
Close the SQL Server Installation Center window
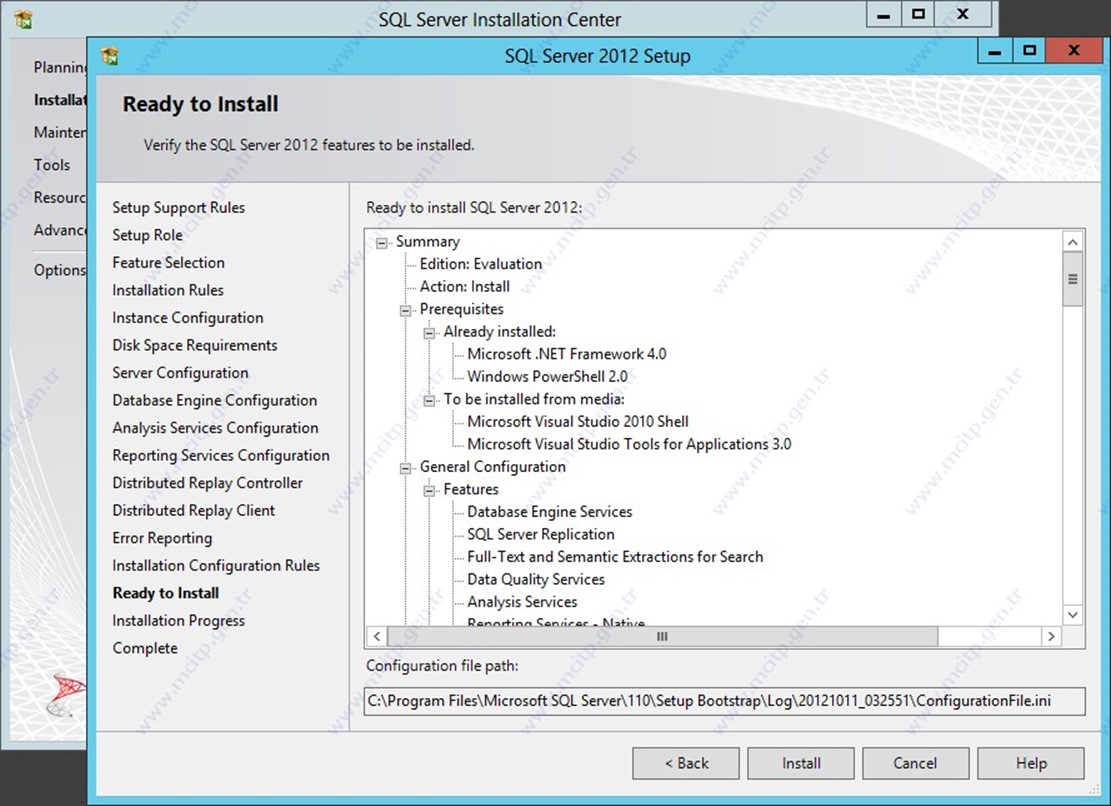coord(963,15)
